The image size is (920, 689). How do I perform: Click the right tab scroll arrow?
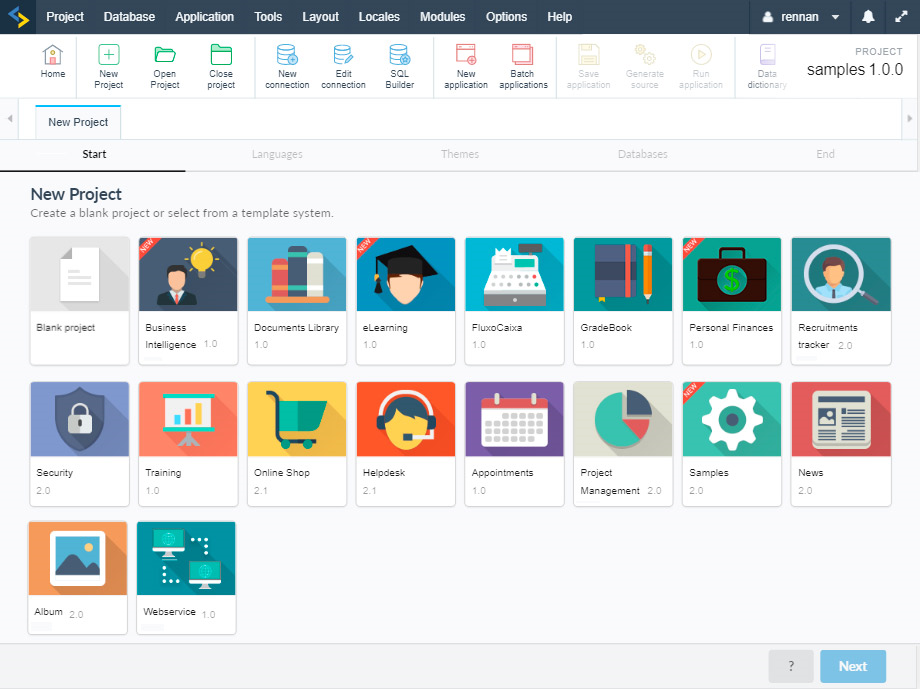(910, 119)
